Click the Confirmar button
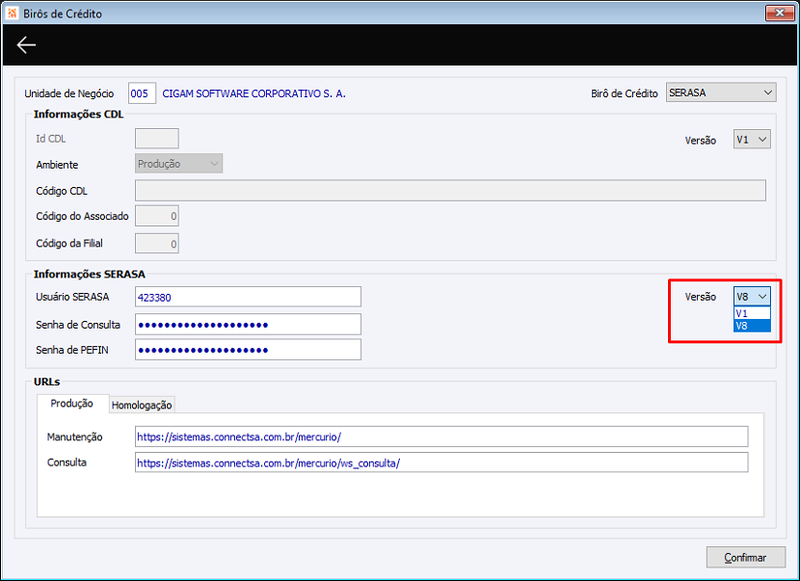 (745, 558)
